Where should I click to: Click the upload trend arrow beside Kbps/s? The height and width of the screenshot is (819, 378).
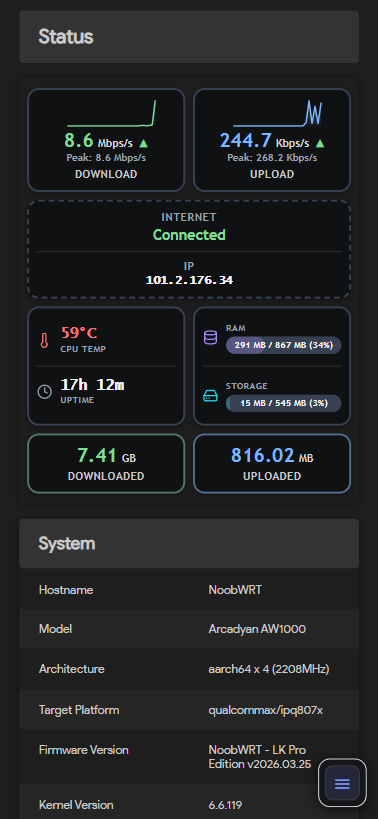pos(321,143)
